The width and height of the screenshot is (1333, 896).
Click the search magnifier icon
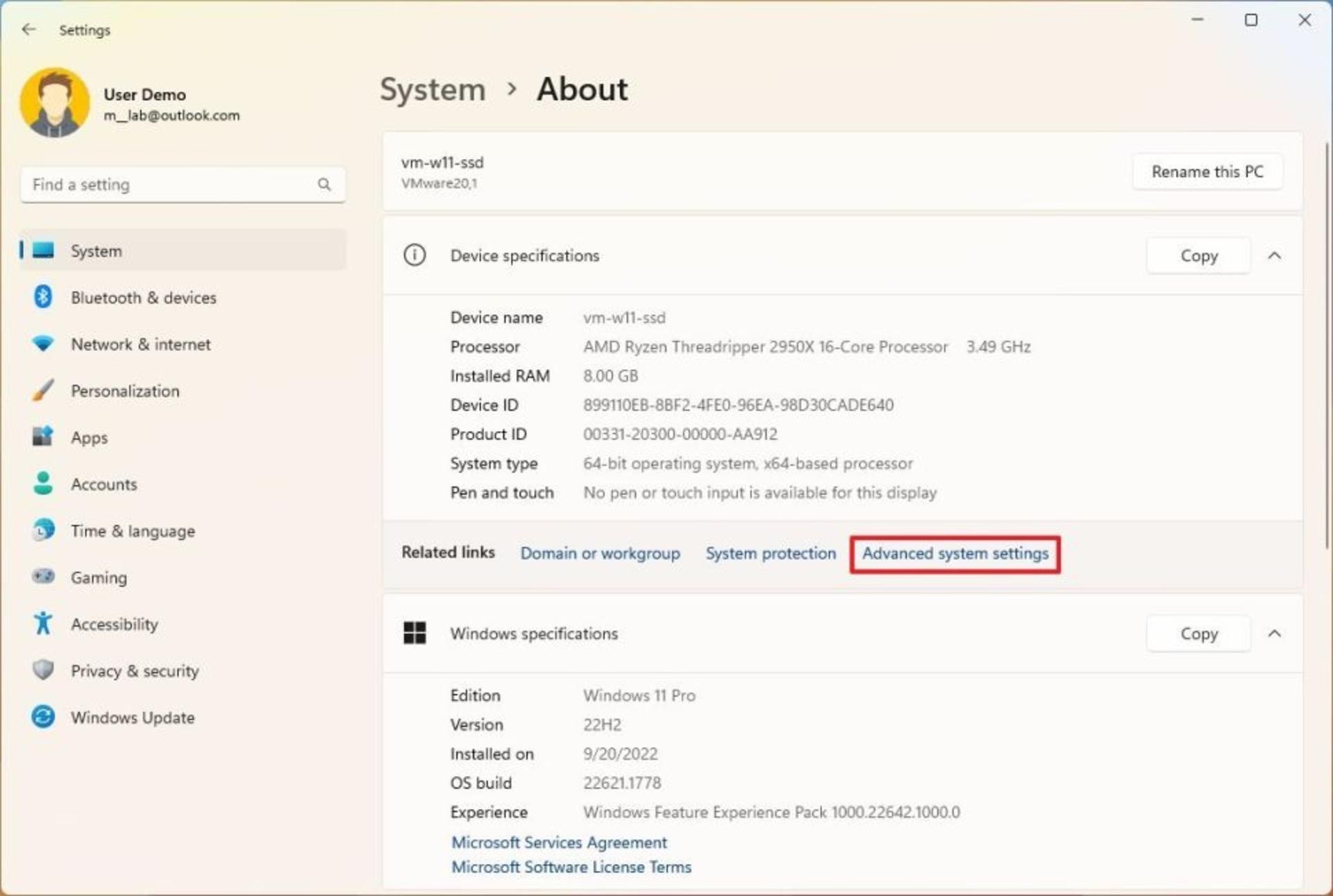324,185
